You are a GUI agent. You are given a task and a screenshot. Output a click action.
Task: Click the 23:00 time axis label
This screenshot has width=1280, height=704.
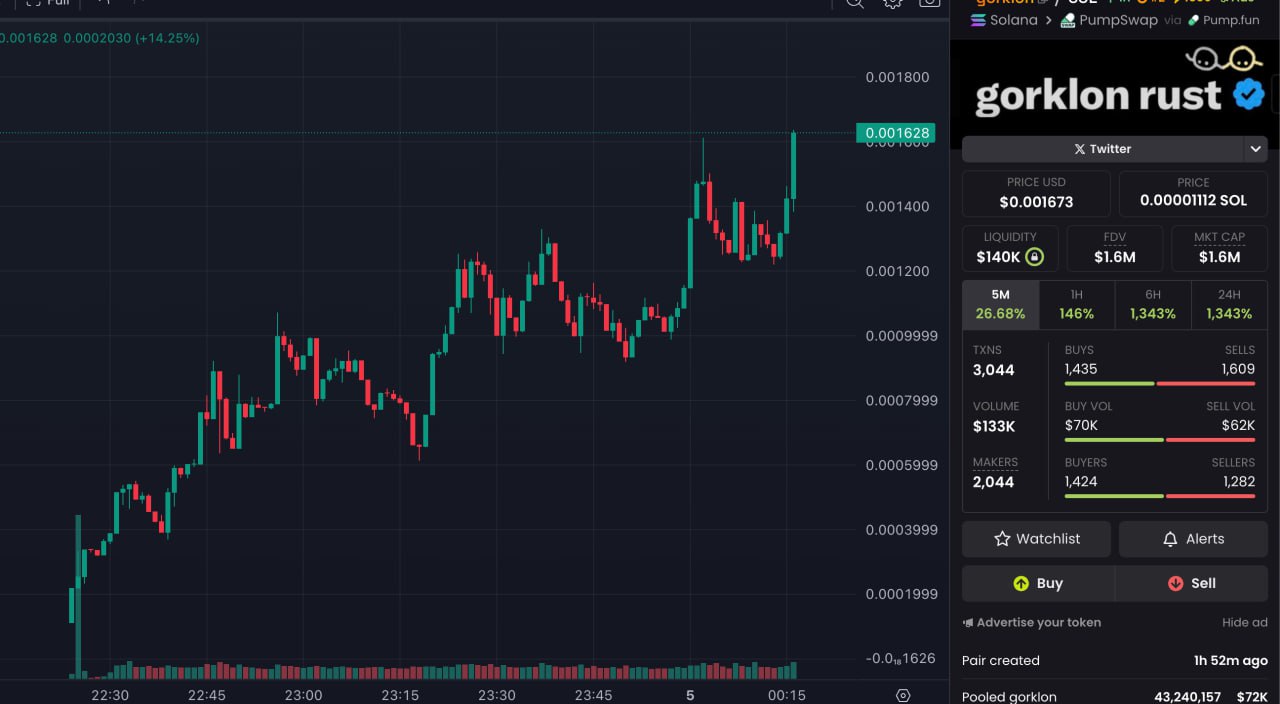303,695
